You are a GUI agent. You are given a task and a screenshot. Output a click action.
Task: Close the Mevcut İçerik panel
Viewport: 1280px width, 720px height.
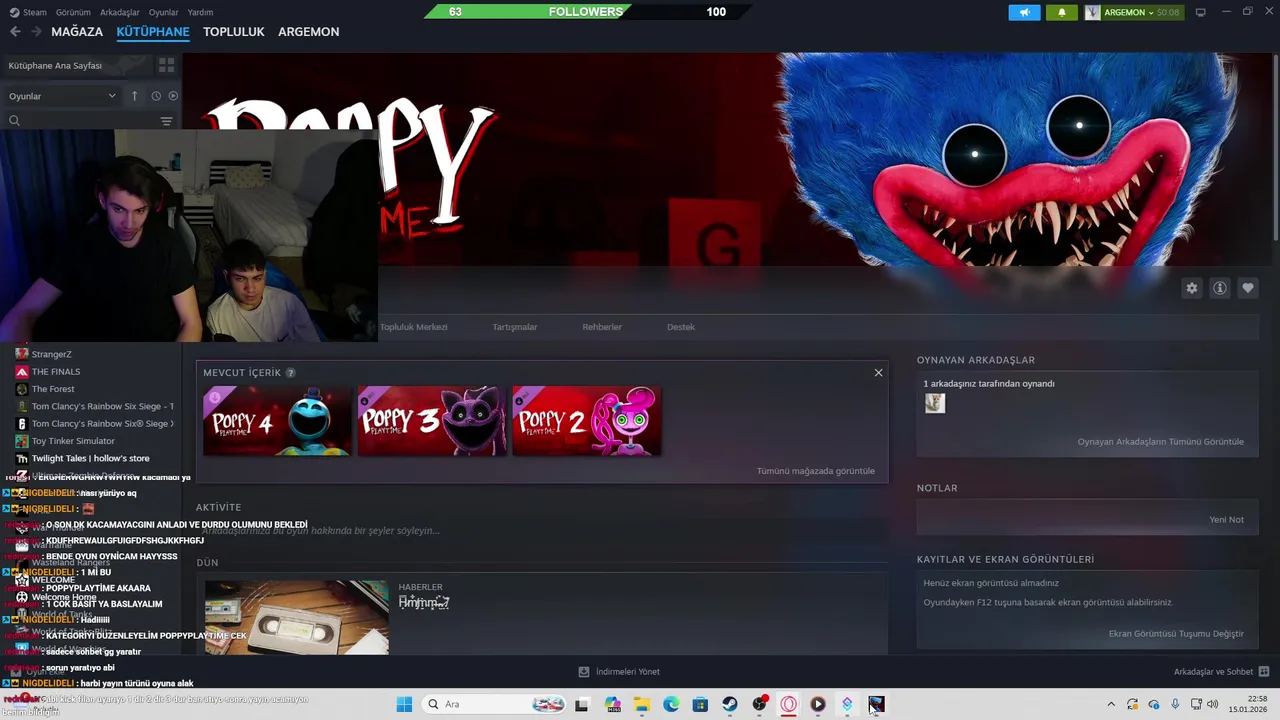878,373
